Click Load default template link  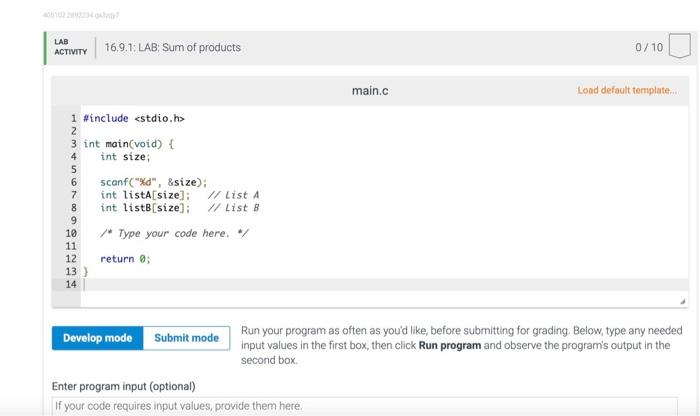click(627, 90)
